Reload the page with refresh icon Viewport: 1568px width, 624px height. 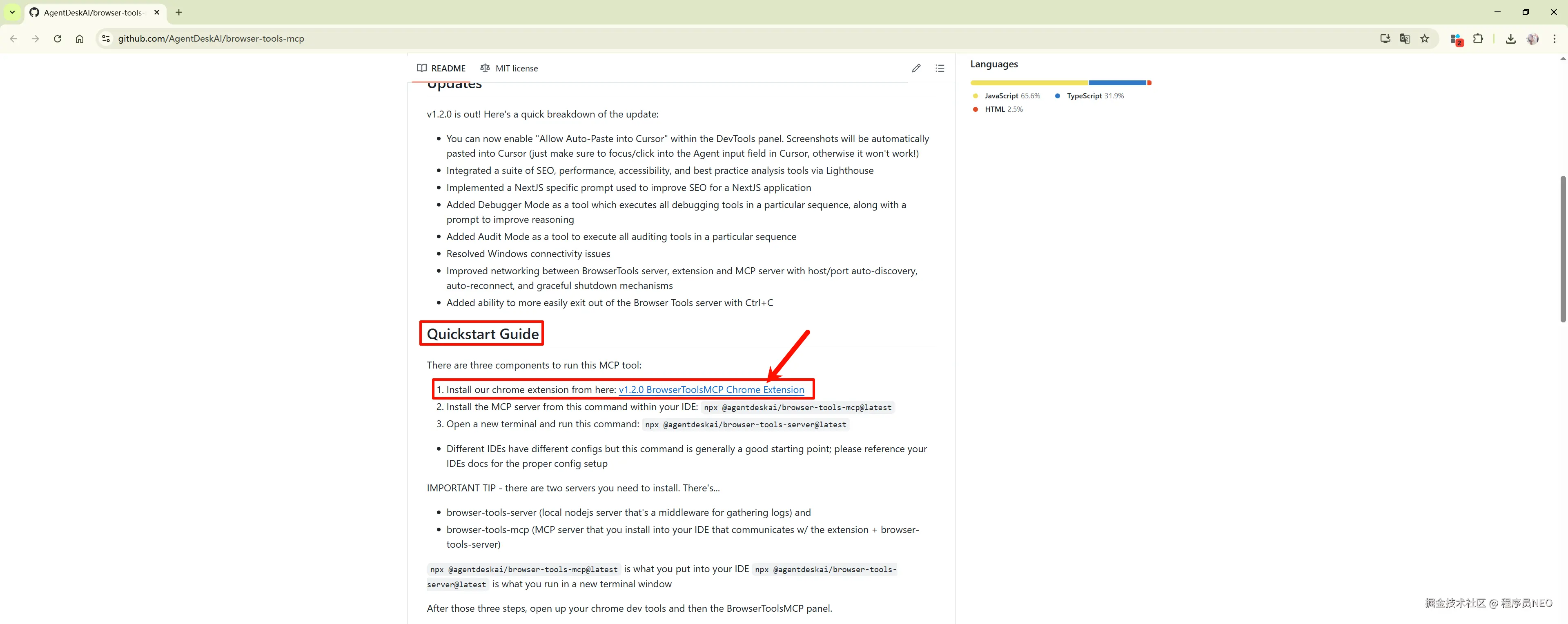point(57,38)
